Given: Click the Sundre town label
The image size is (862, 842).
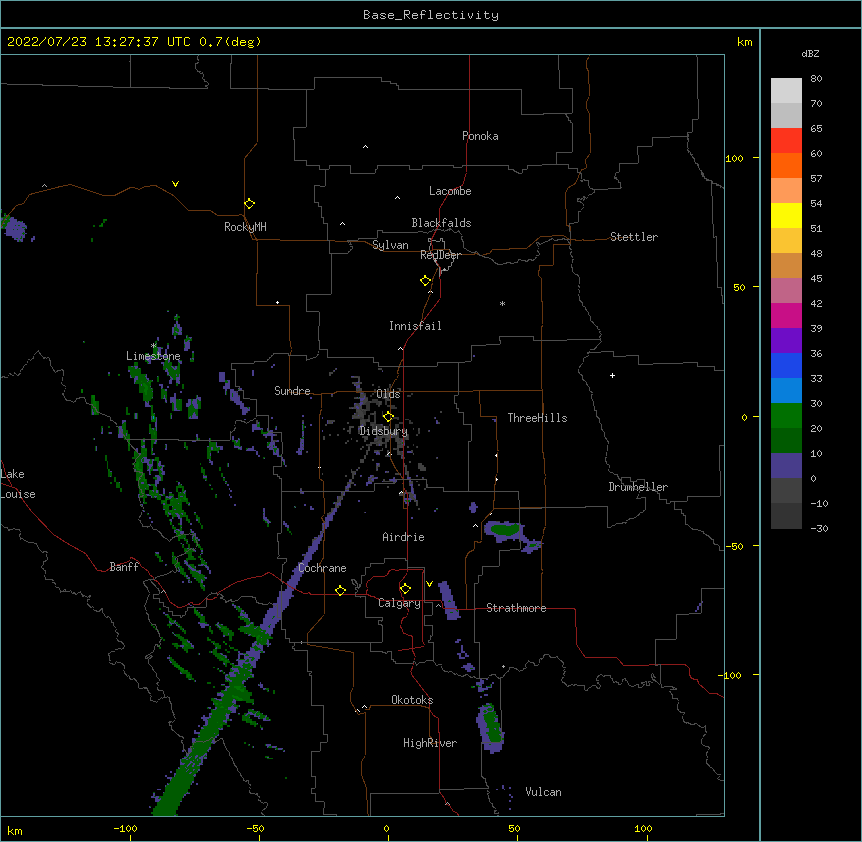Looking at the screenshot, I should tap(292, 391).
